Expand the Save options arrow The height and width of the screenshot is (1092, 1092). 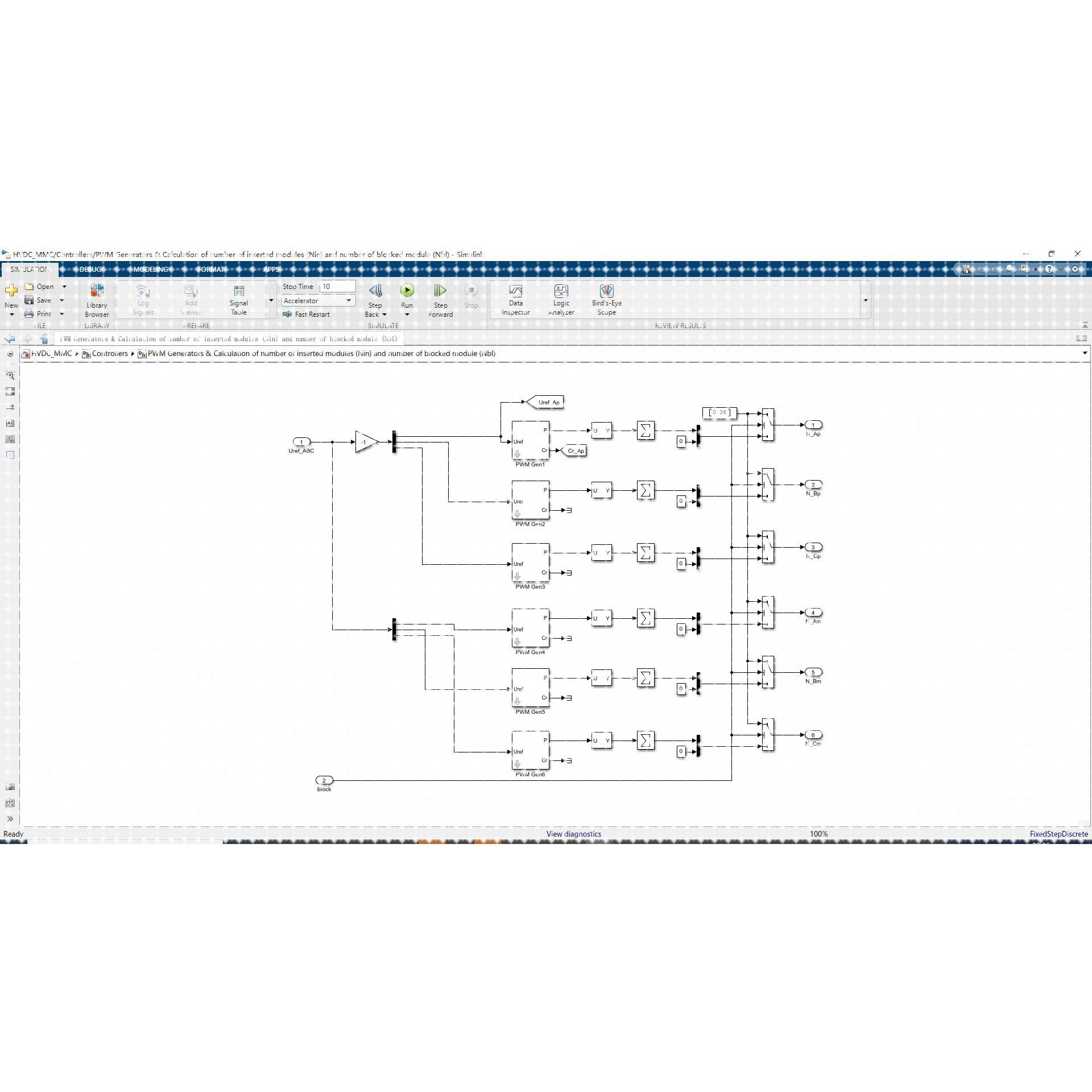coord(62,300)
